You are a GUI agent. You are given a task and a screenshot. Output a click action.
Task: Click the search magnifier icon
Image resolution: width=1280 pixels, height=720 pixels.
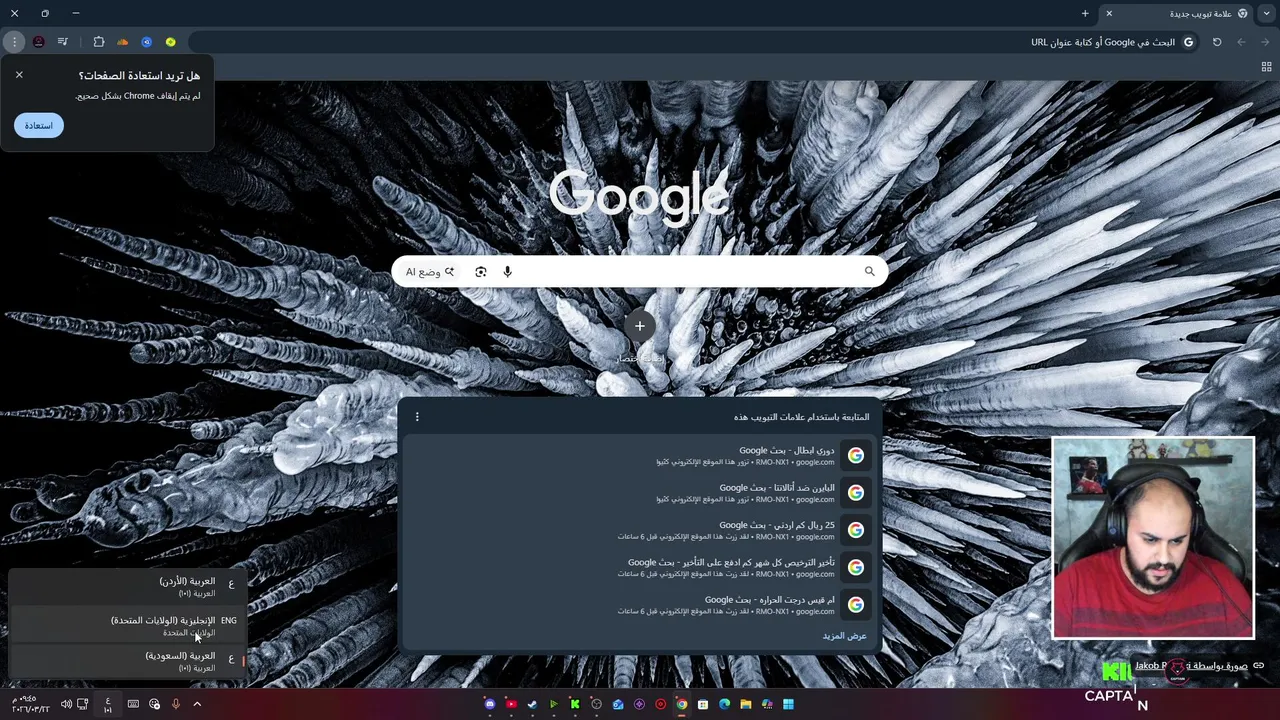click(x=870, y=271)
